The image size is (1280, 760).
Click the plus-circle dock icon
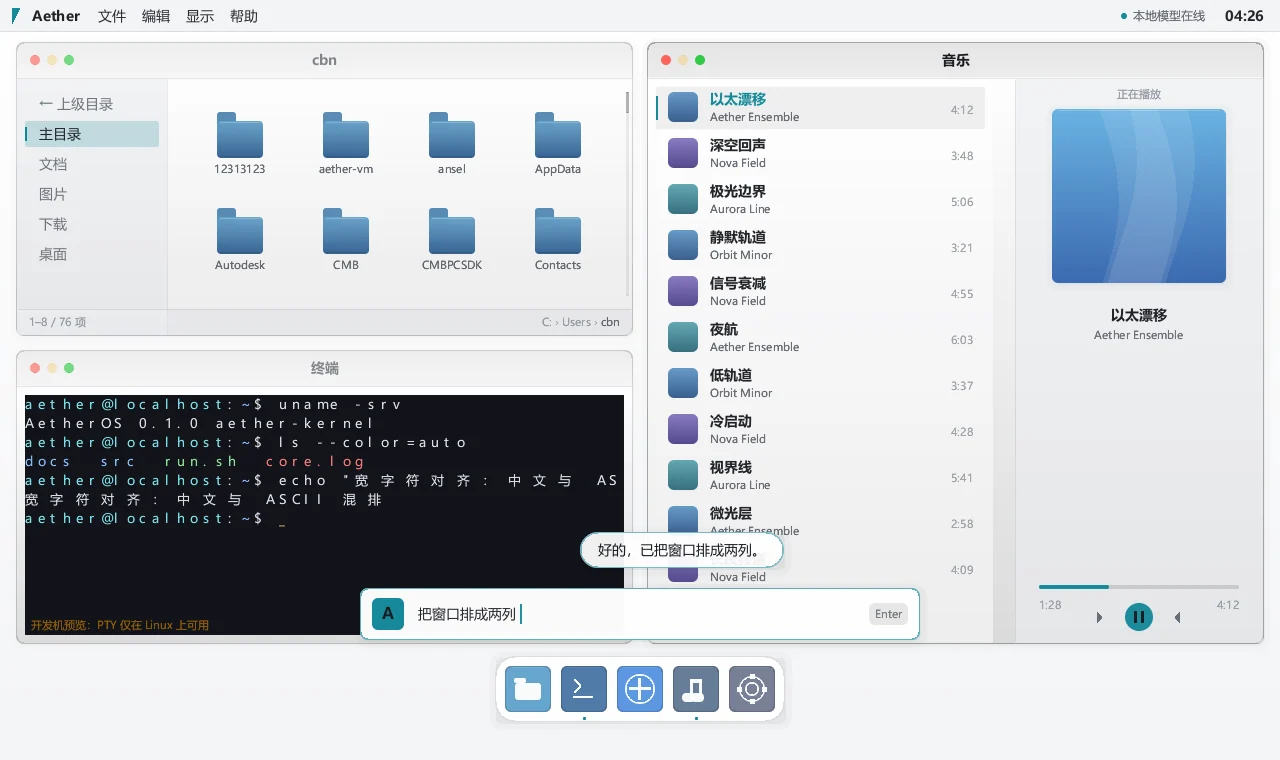coord(640,689)
